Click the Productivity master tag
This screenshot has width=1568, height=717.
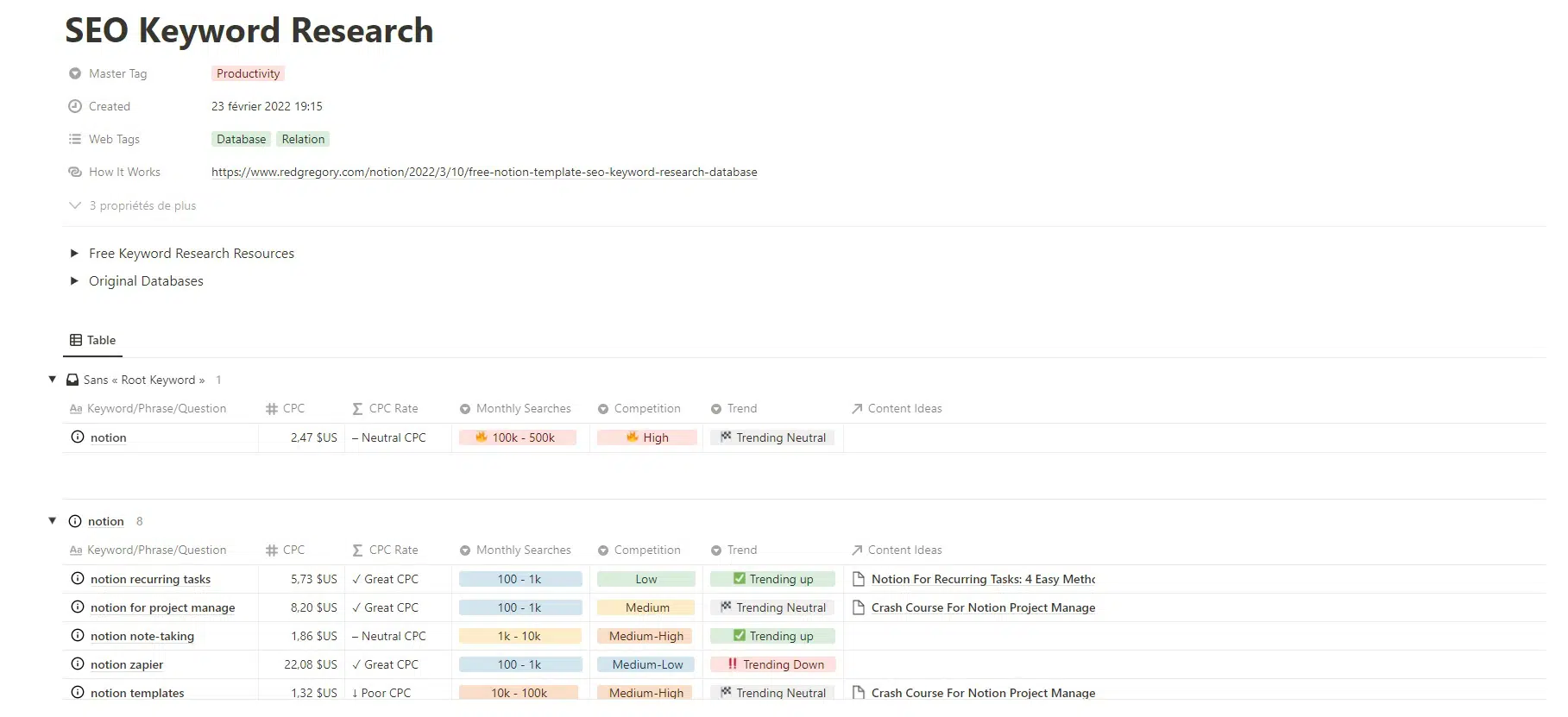pos(248,74)
